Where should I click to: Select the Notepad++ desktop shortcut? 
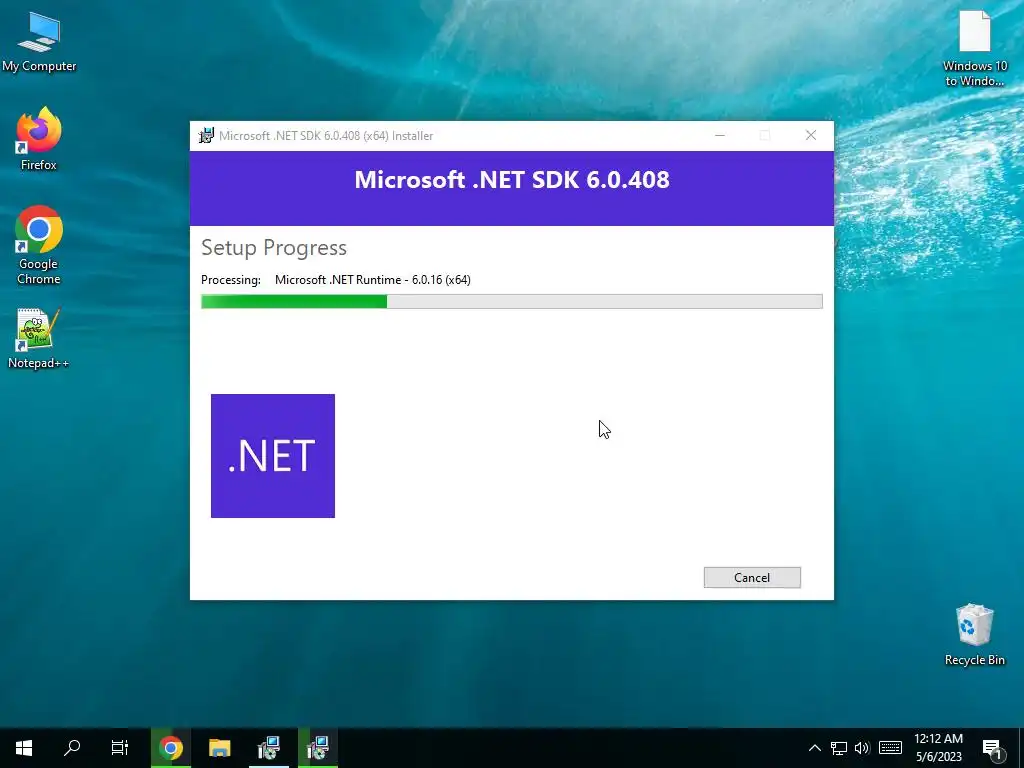(39, 338)
